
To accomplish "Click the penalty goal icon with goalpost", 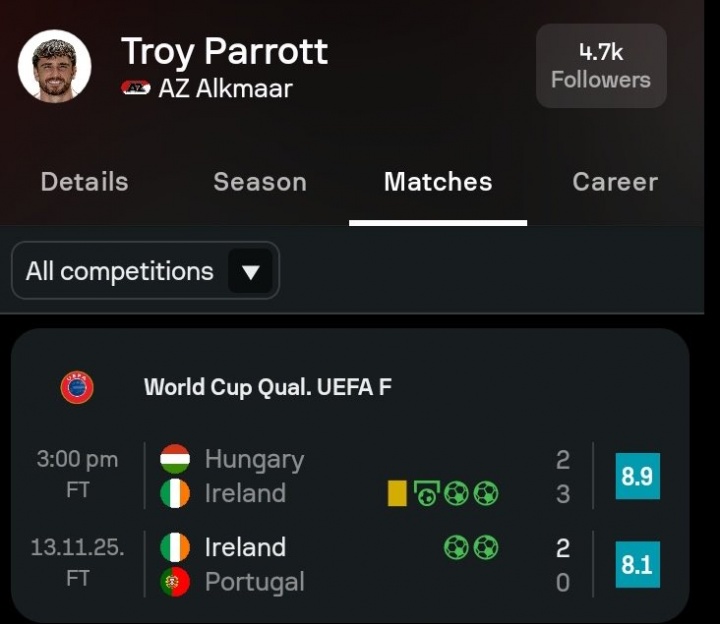I will pos(427,493).
